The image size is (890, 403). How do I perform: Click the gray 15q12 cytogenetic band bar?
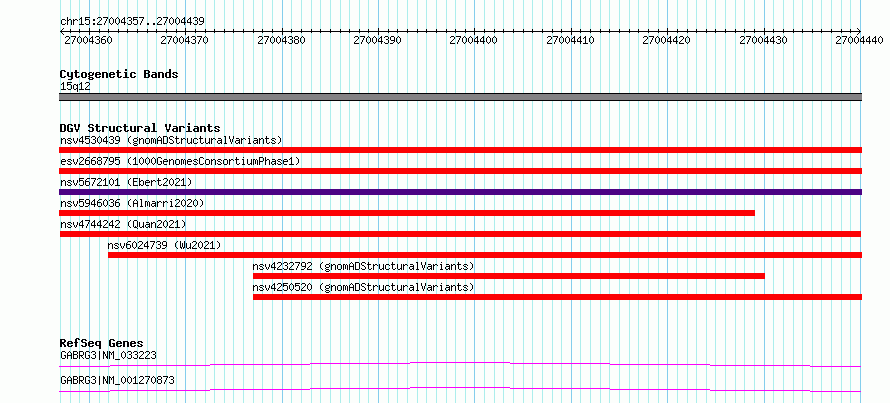pyautogui.click(x=460, y=97)
